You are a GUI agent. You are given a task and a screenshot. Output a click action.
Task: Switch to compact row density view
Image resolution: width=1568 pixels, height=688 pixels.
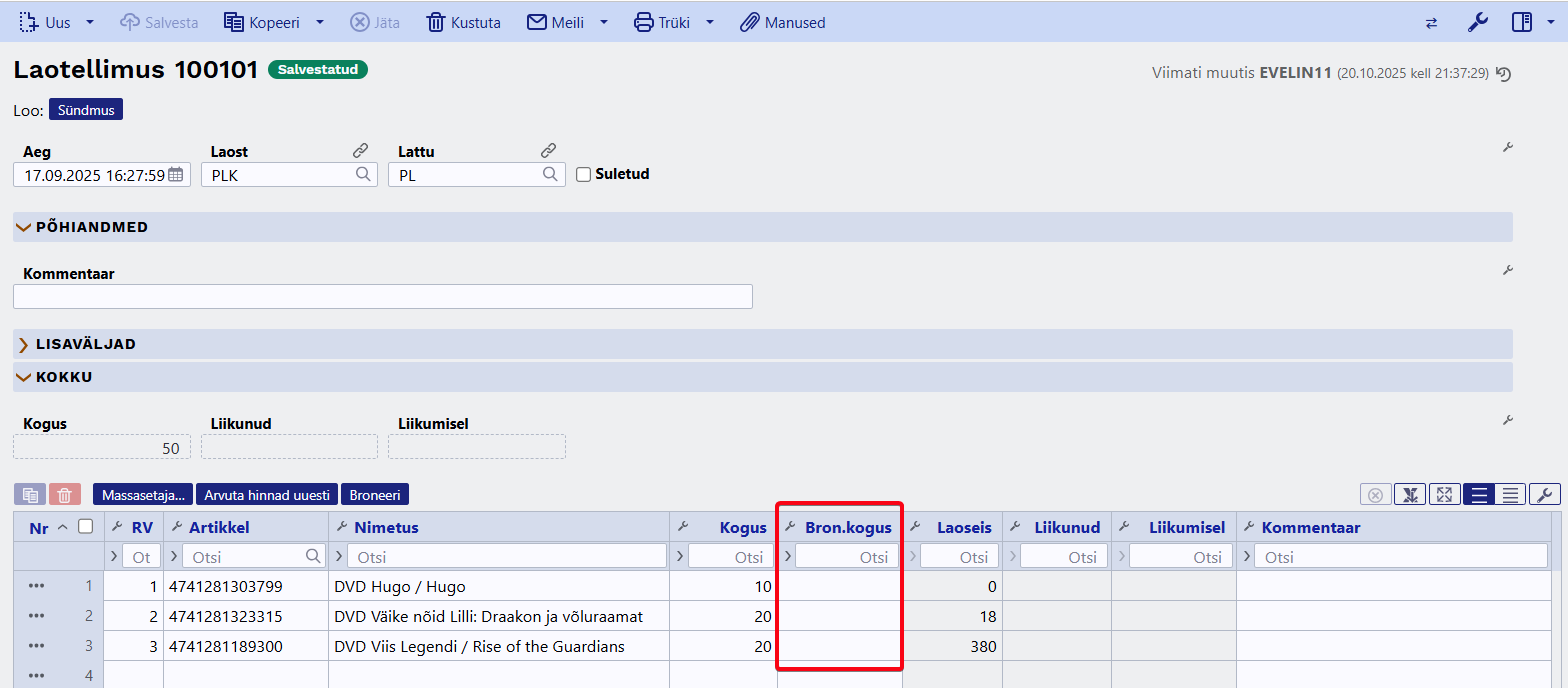1511,495
